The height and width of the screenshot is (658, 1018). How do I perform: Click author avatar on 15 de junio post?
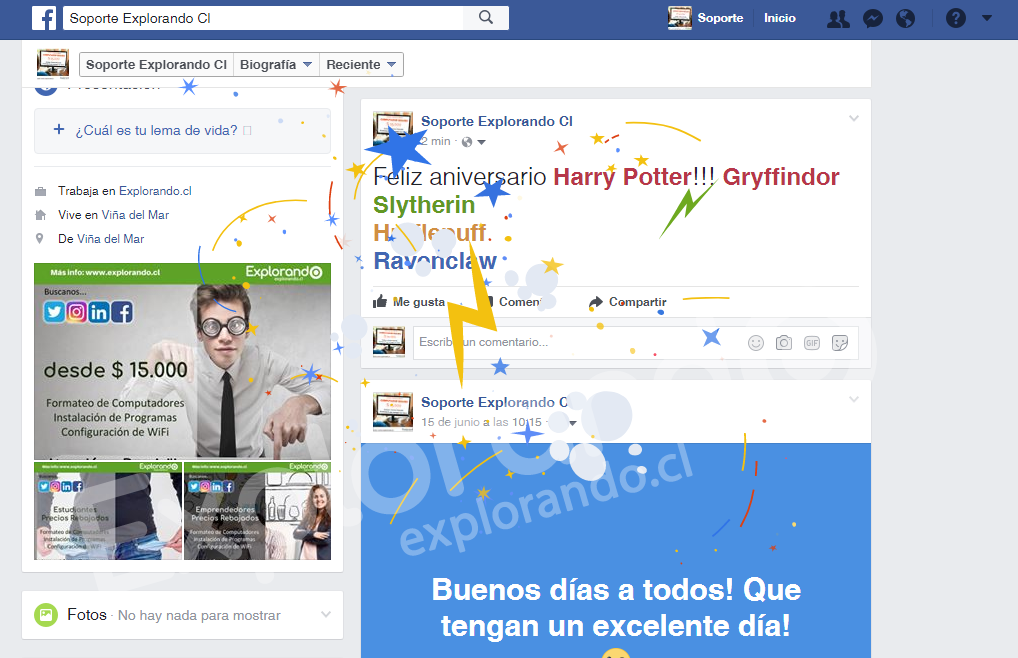[x=393, y=411]
